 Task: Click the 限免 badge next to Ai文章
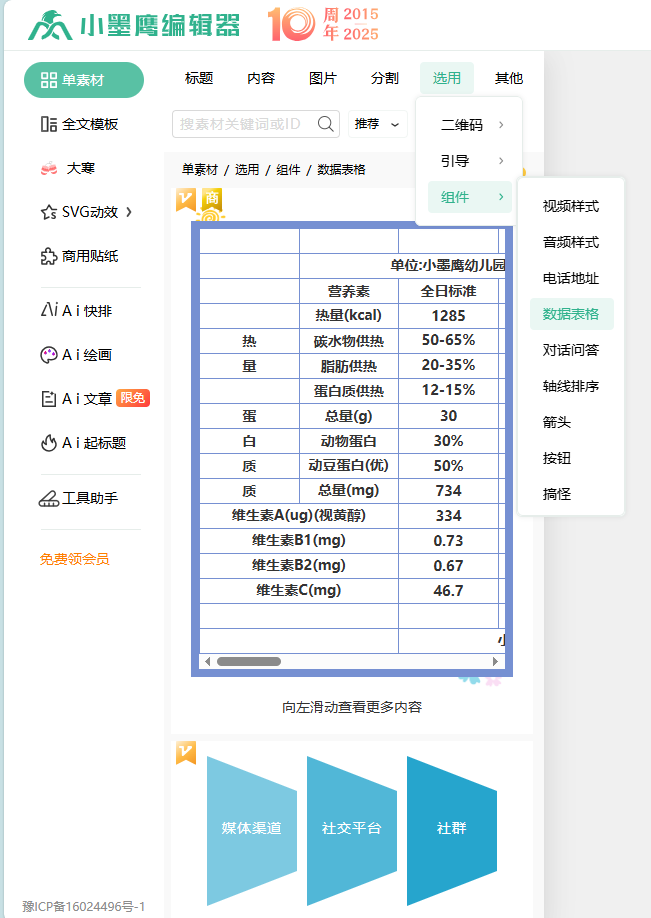click(133, 398)
